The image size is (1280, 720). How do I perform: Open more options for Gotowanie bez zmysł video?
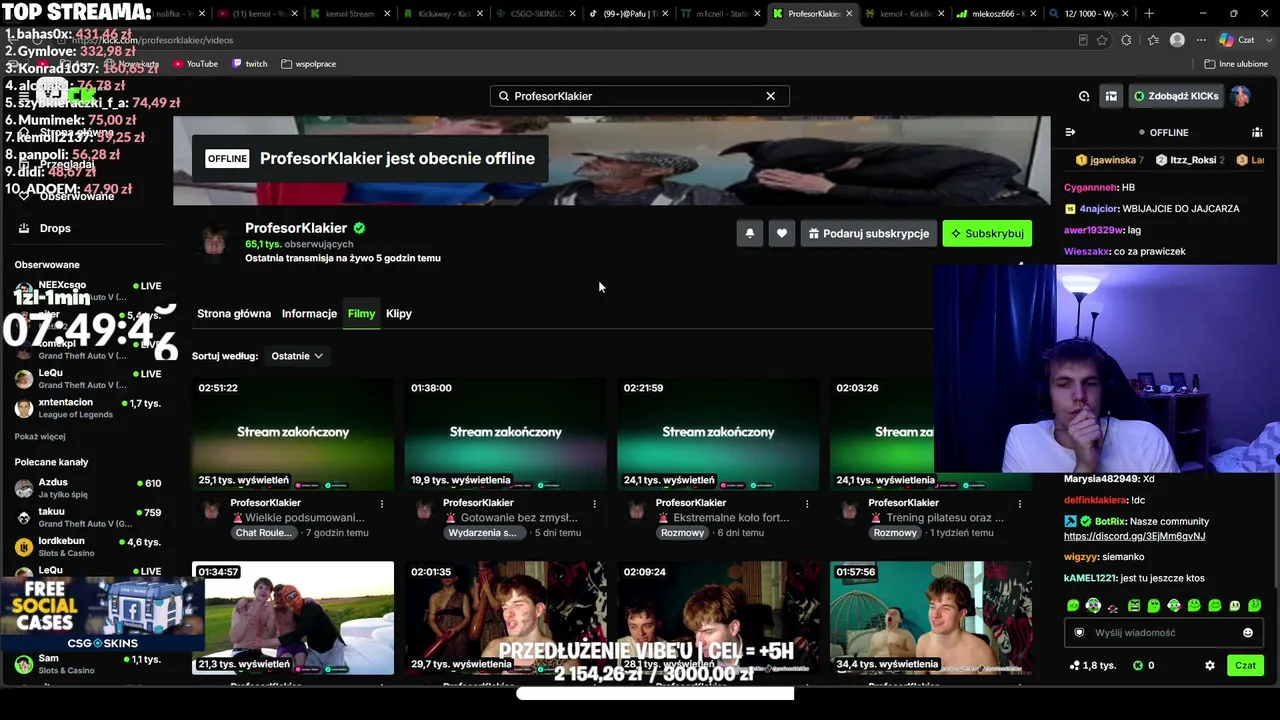(594, 504)
